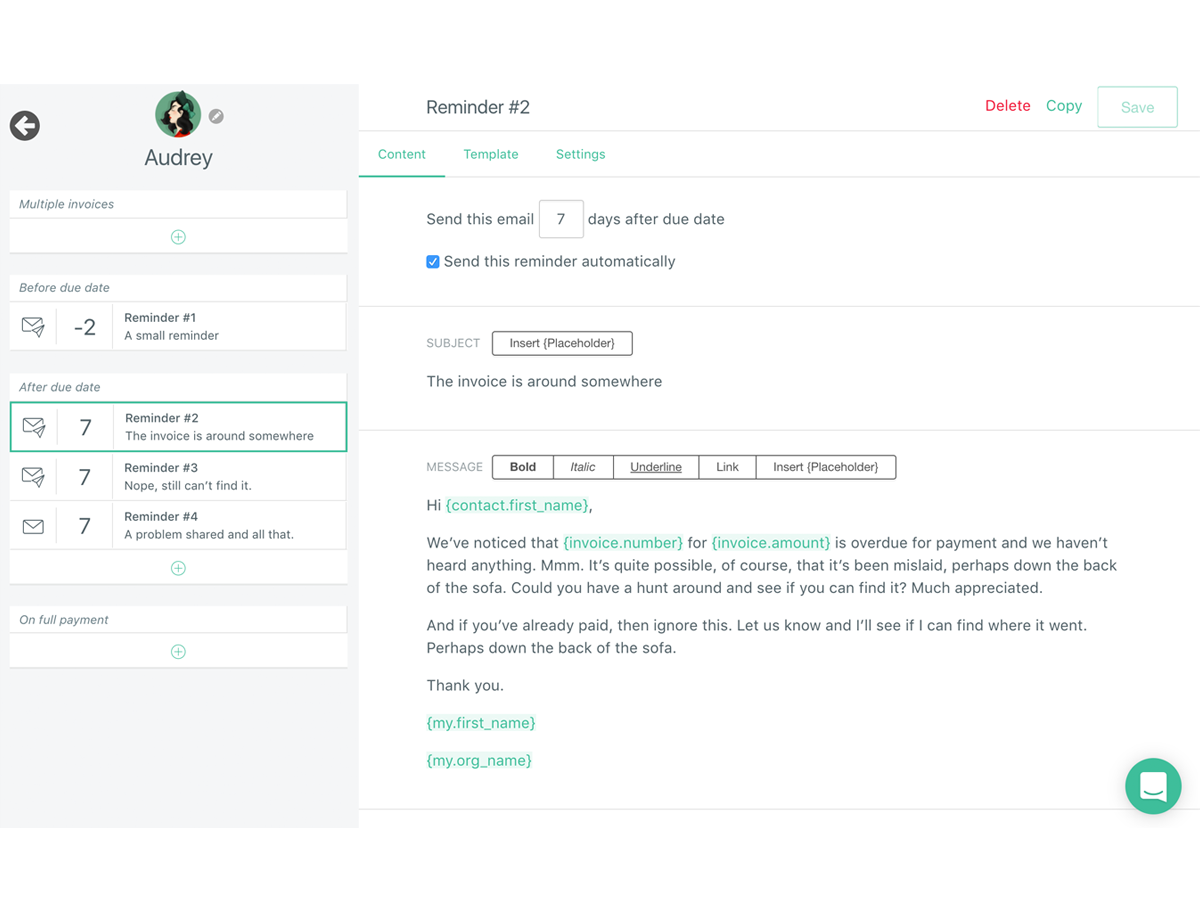Add a reminder under On full payment
The image size is (1200, 900).
178,651
